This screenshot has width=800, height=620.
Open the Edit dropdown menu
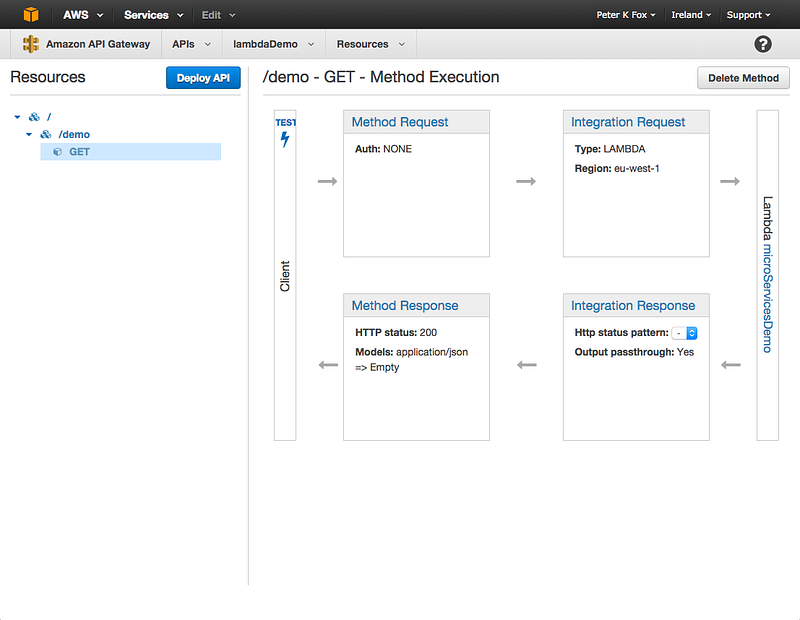pyautogui.click(x=218, y=15)
